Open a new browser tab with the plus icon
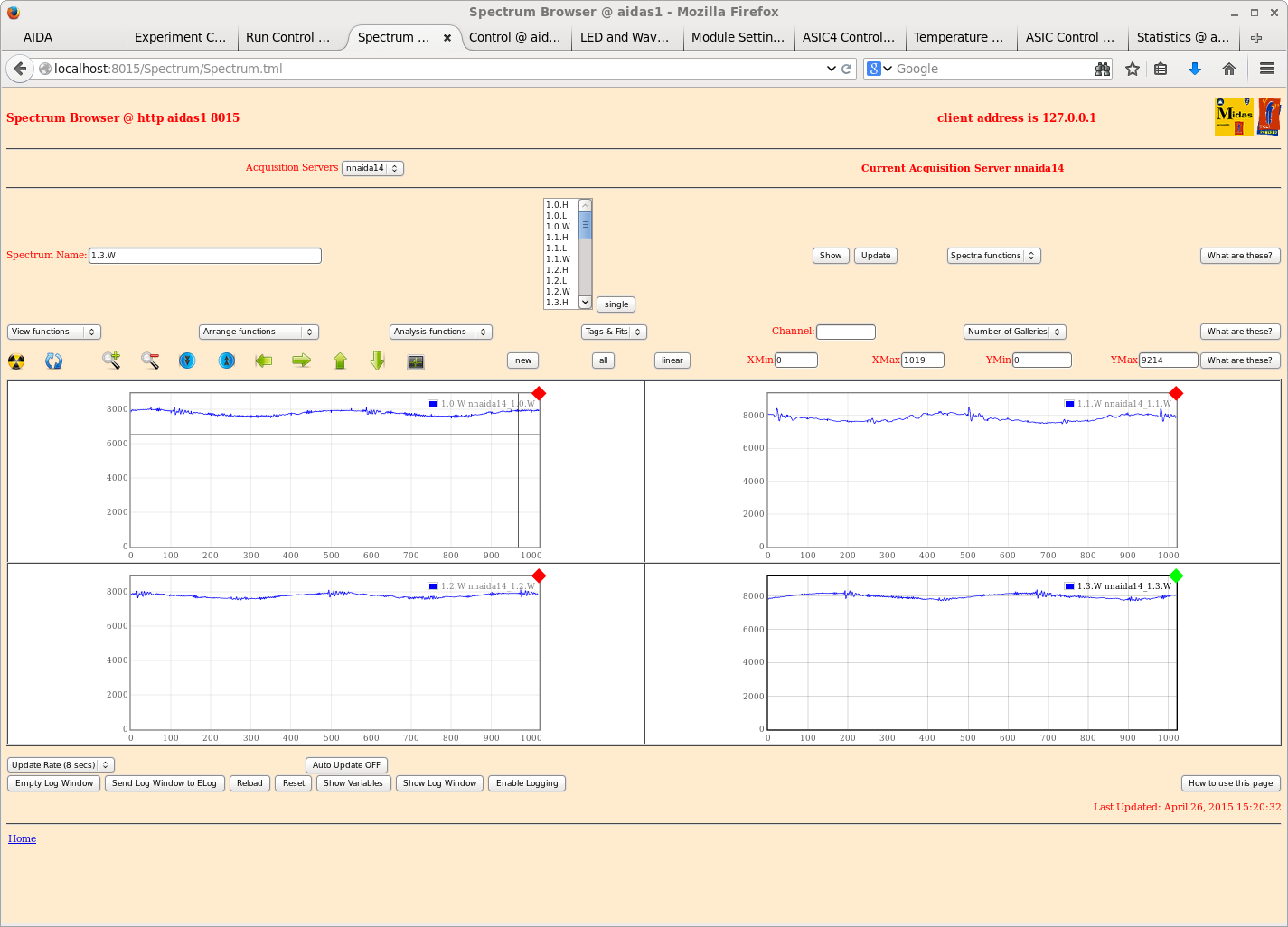This screenshot has width=1288, height=927. pos(1256,37)
